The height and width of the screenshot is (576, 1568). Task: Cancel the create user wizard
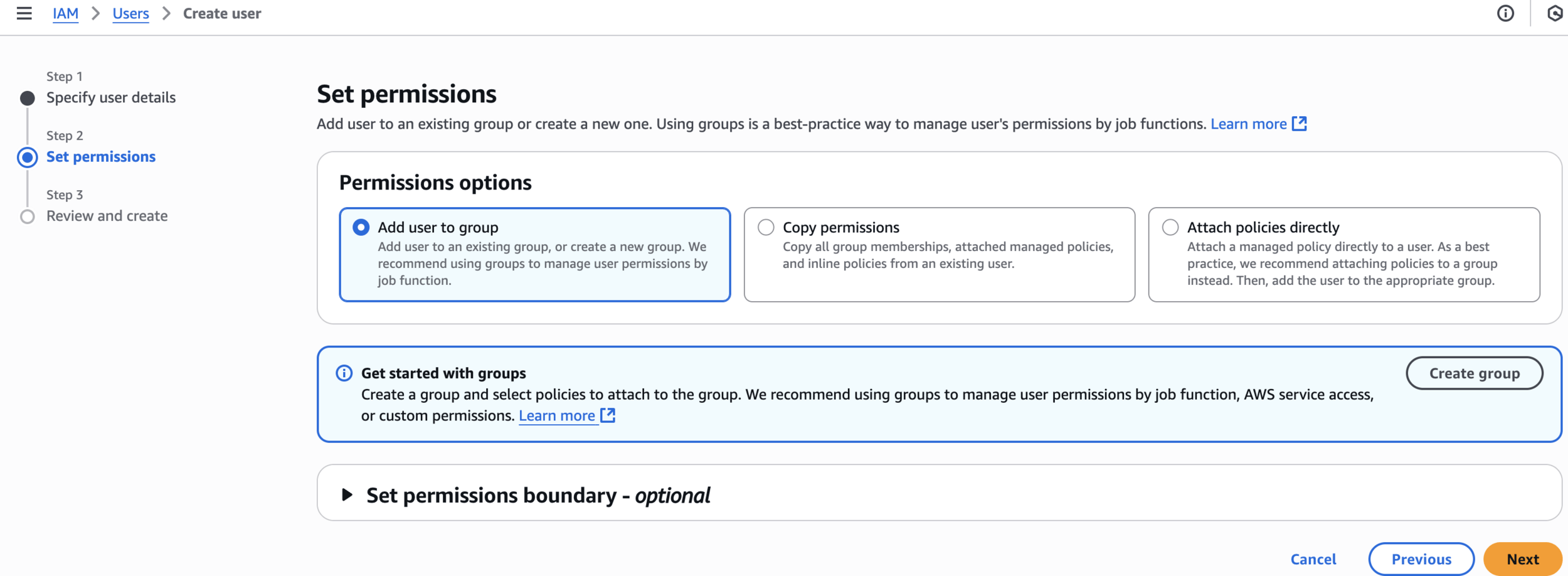pyautogui.click(x=1313, y=559)
